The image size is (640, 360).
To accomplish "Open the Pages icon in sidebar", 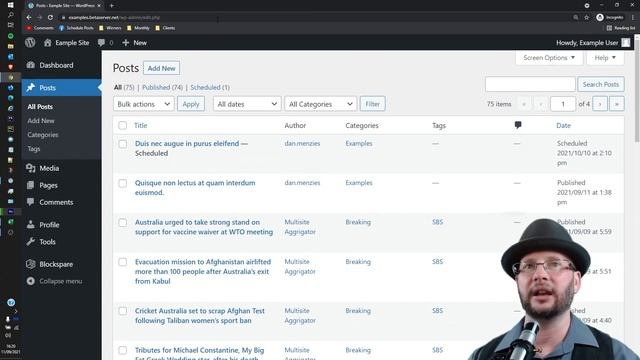I will tap(31, 185).
